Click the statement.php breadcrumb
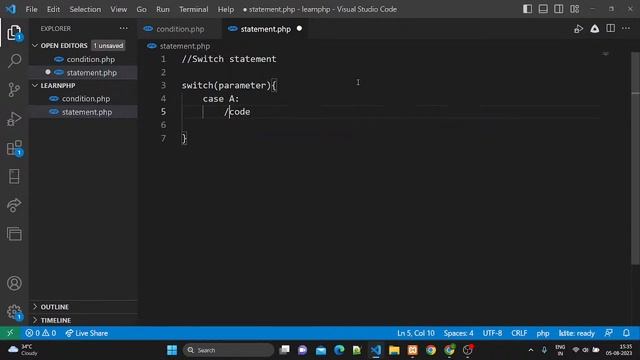640x360 pixels. point(184,46)
